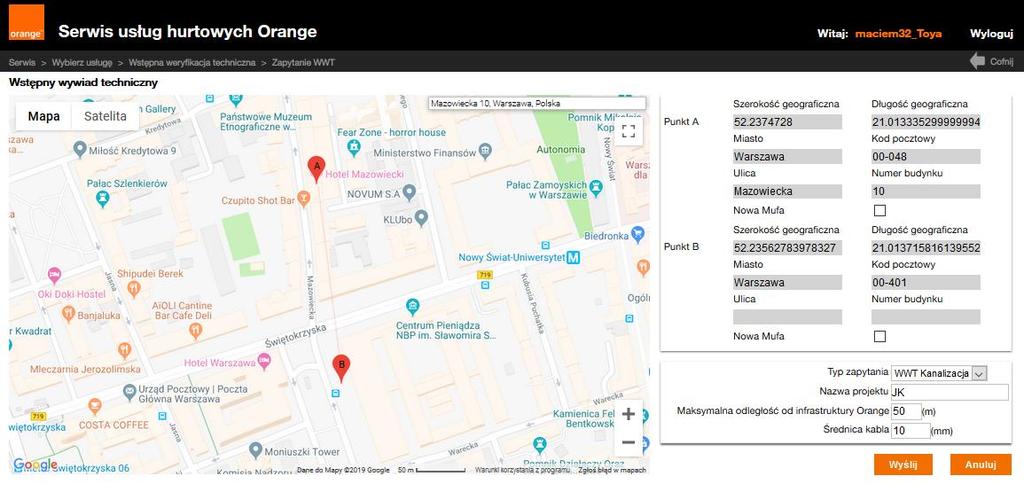Click Punkt B Kod pocztowy 00-401
This screenshot has height=484, width=1024.
click(x=926, y=283)
